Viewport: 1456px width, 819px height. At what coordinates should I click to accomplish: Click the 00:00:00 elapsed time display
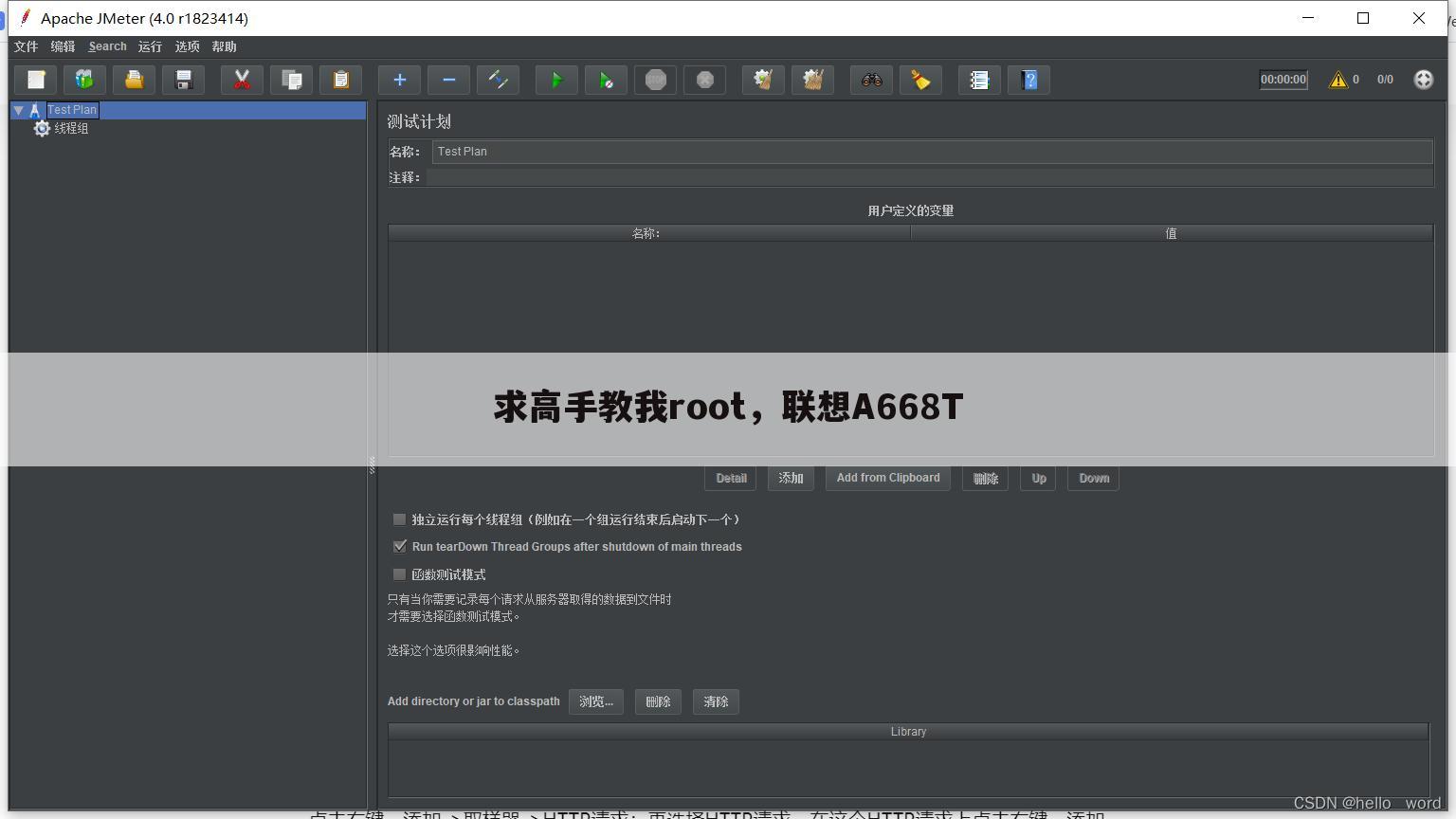pos(1283,80)
